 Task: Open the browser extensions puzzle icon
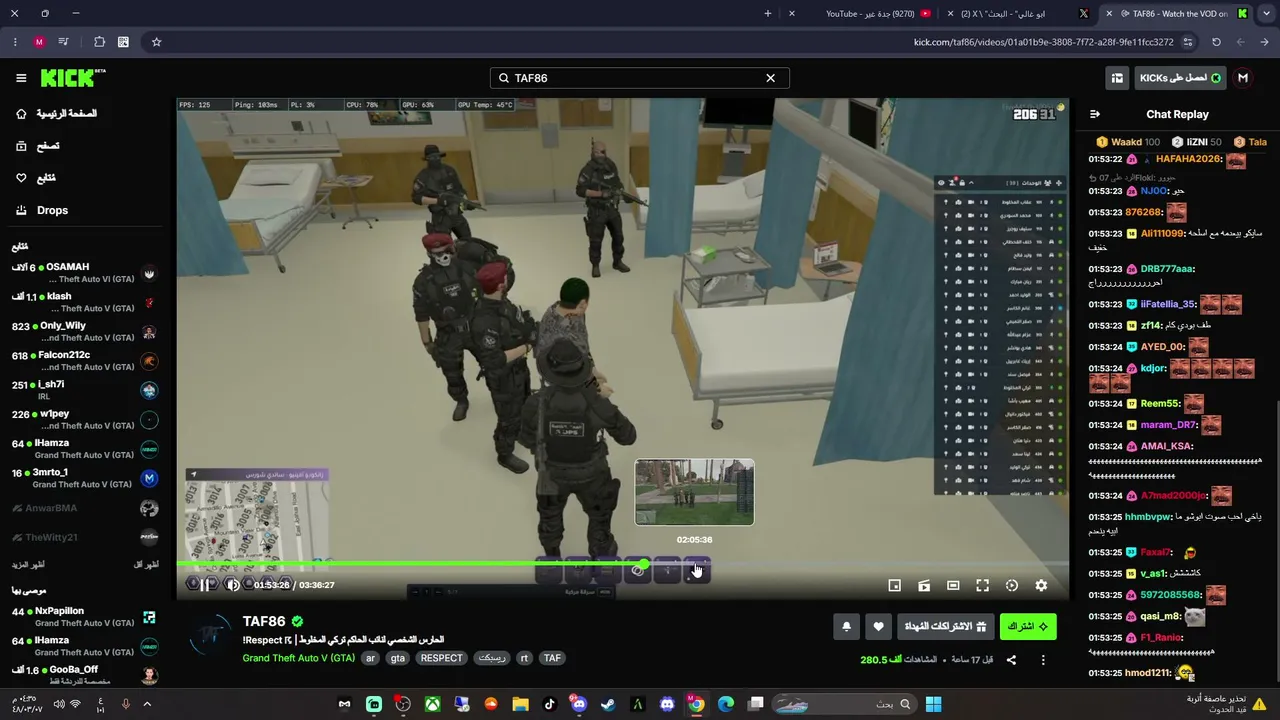click(99, 42)
